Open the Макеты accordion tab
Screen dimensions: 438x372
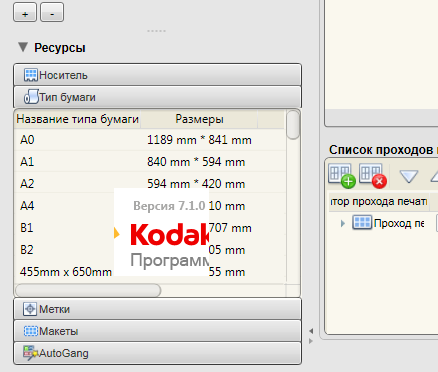tap(157, 331)
